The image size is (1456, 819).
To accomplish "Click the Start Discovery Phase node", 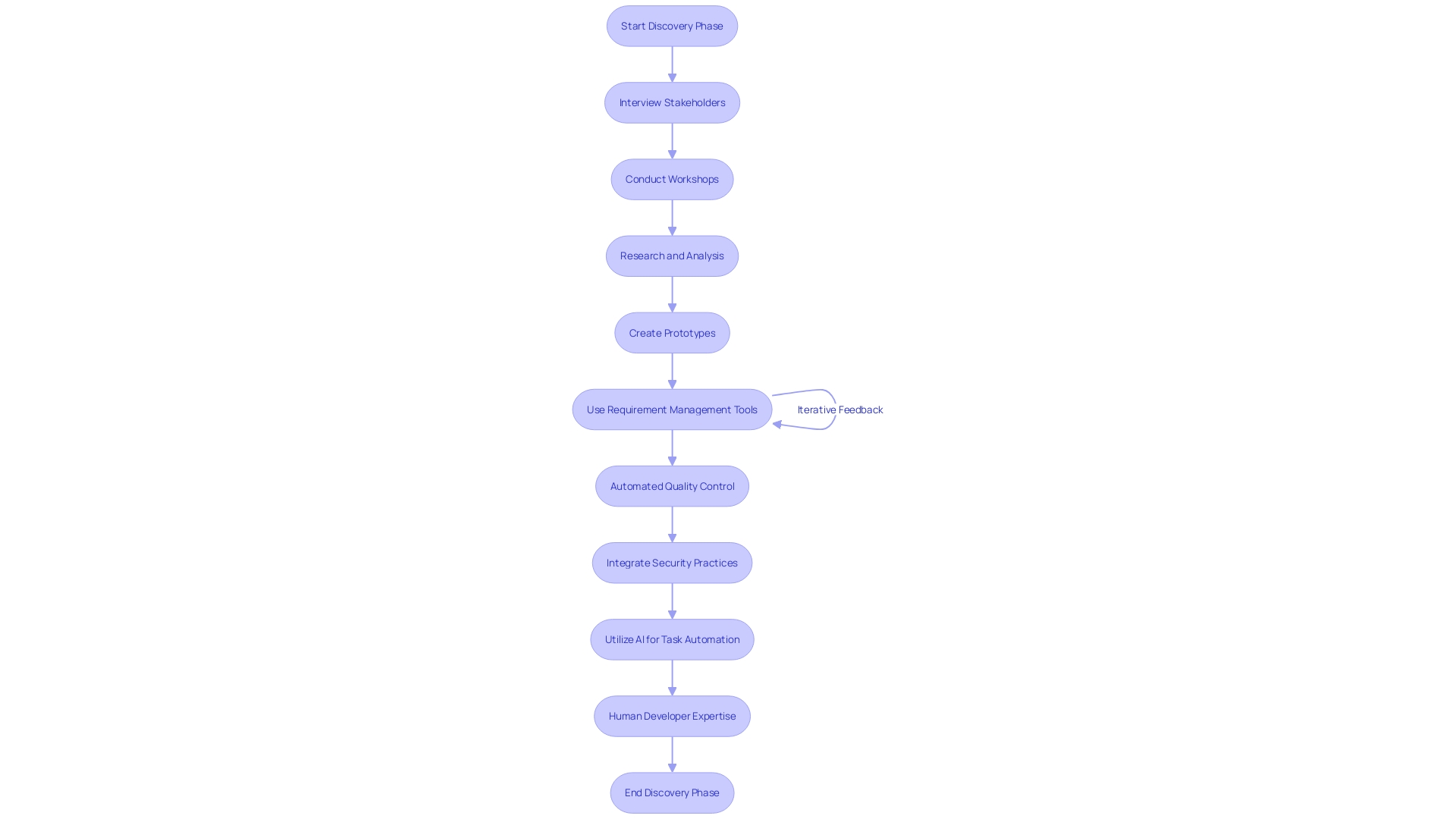I will [x=672, y=25].
